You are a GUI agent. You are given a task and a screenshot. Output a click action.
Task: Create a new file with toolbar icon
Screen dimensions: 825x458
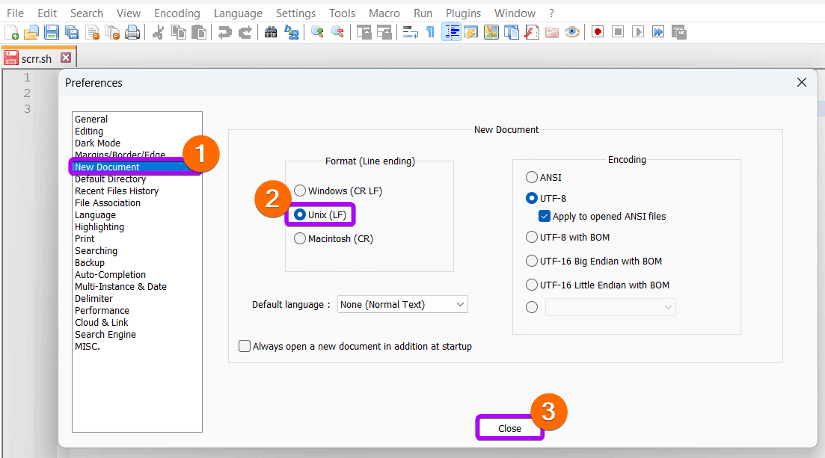12,33
